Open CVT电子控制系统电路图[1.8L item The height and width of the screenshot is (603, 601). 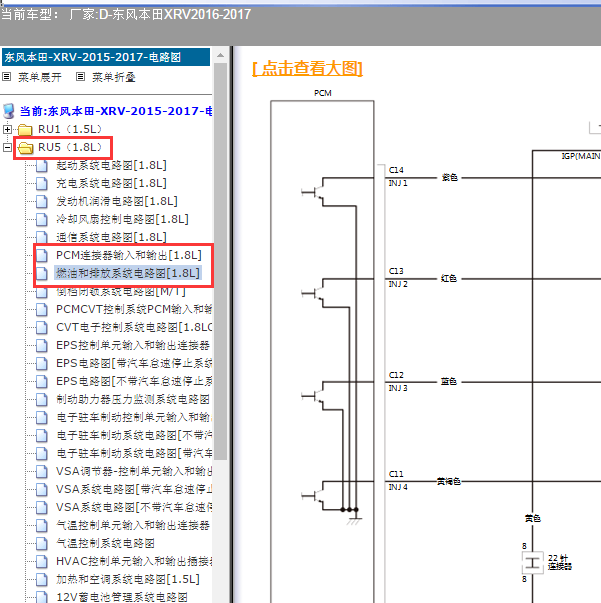(x=134, y=327)
